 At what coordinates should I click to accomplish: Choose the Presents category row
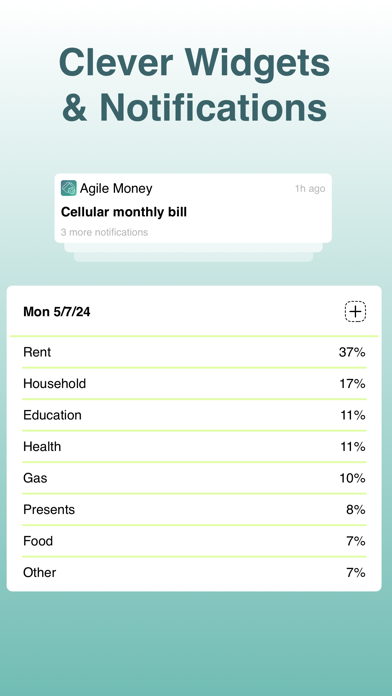coord(194,510)
